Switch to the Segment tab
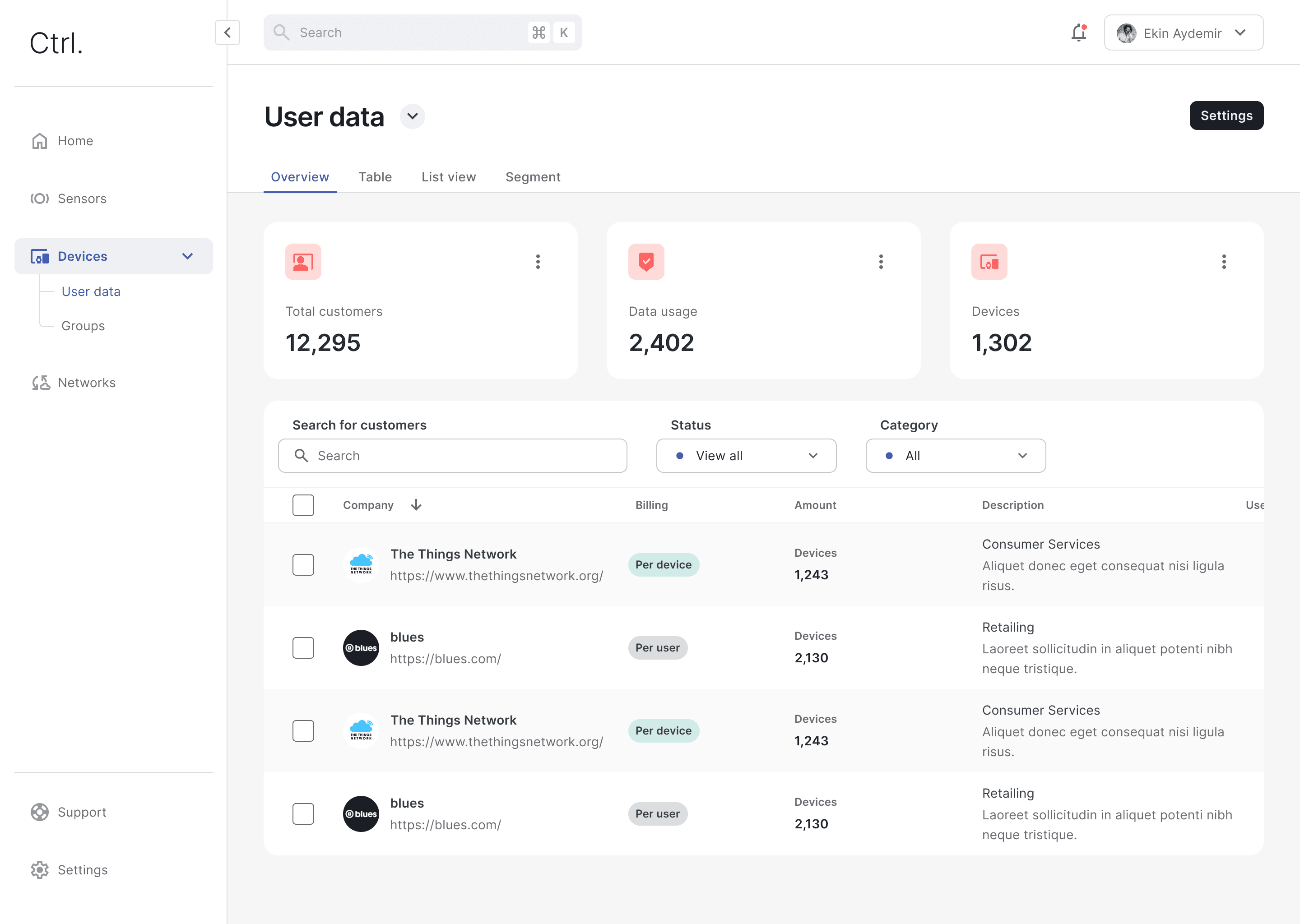Image resolution: width=1300 pixels, height=924 pixels. pyautogui.click(x=532, y=177)
